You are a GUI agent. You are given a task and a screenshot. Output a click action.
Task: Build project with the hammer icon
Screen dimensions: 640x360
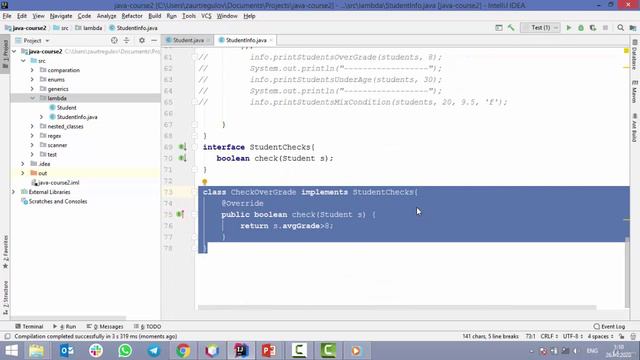click(511, 28)
